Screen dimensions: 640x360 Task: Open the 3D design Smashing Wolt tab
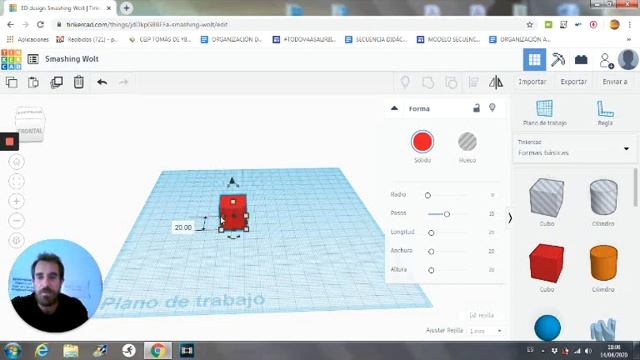[60, 8]
